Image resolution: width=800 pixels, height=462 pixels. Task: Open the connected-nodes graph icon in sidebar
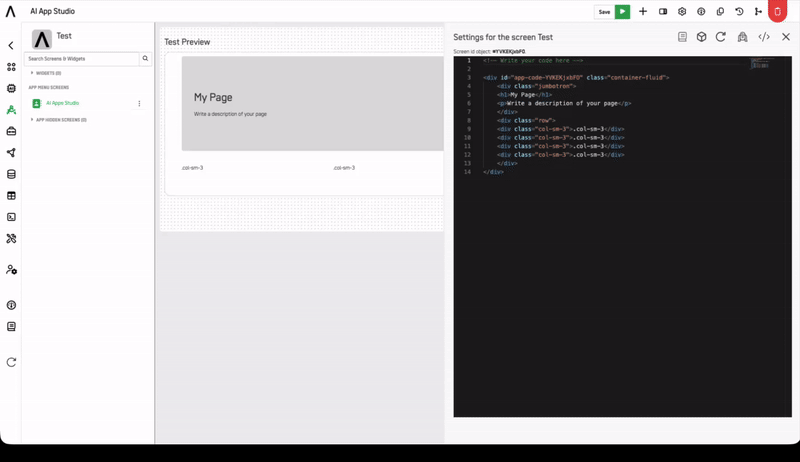[x=11, y=152]
